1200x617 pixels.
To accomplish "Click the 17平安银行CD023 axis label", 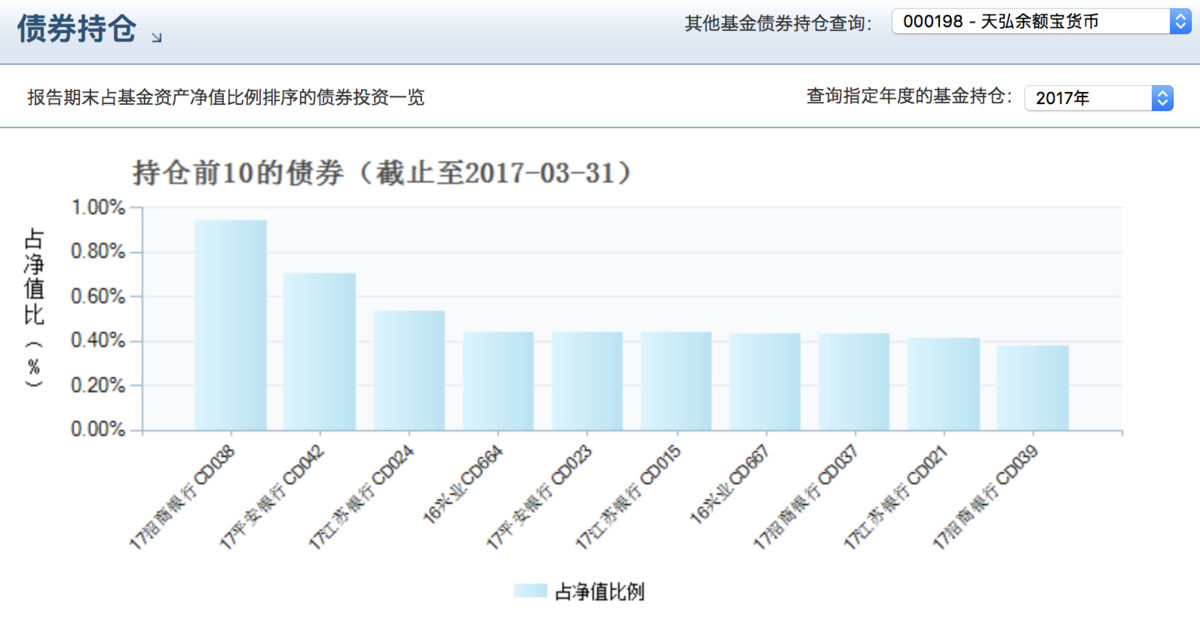I will tap(538, 499).
